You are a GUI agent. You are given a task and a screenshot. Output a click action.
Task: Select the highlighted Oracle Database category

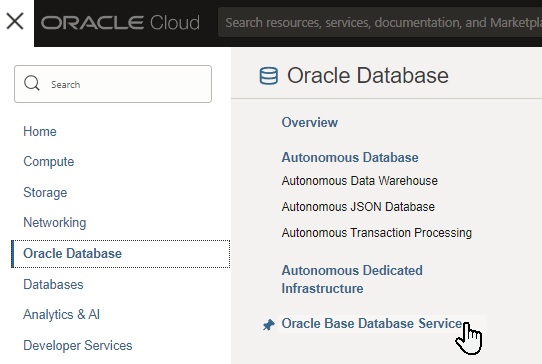click(x=121, y=254)
